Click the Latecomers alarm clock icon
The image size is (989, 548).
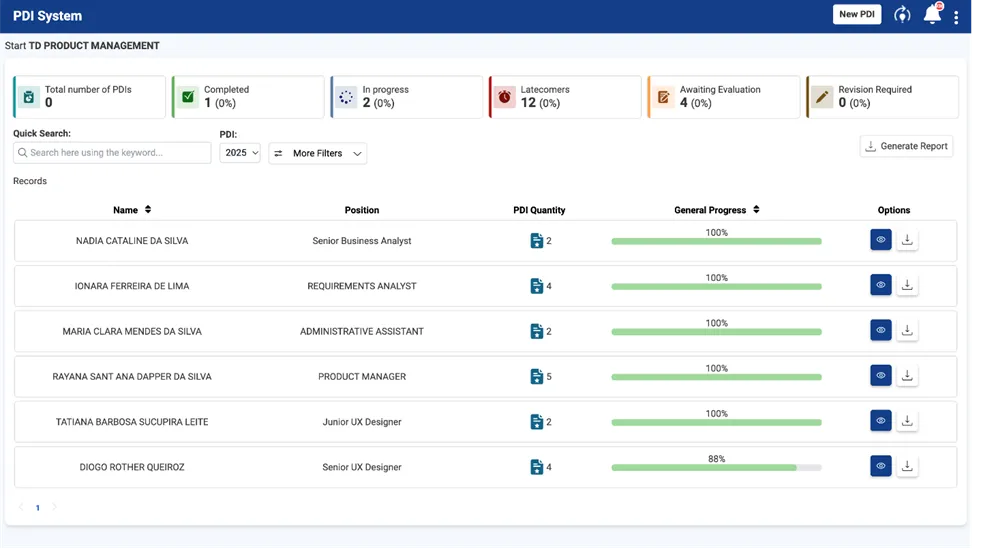coord(505,96)
